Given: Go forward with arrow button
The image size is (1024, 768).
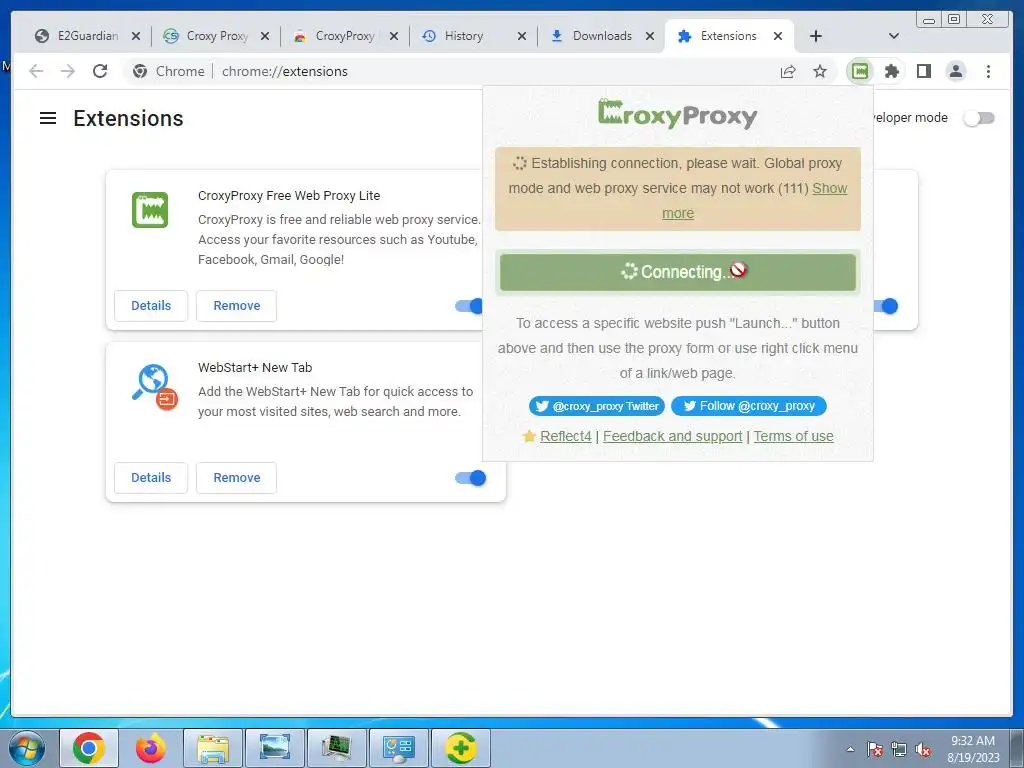Looking at the screenshot, I should pos(68,71).
